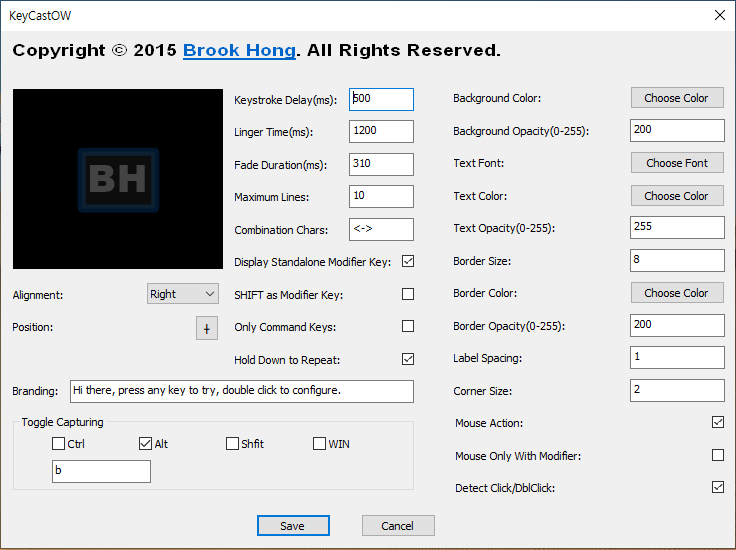Focus the Keystroke Delay input field
This screenshot has height=550, width=736.
[x=381, y=99]
